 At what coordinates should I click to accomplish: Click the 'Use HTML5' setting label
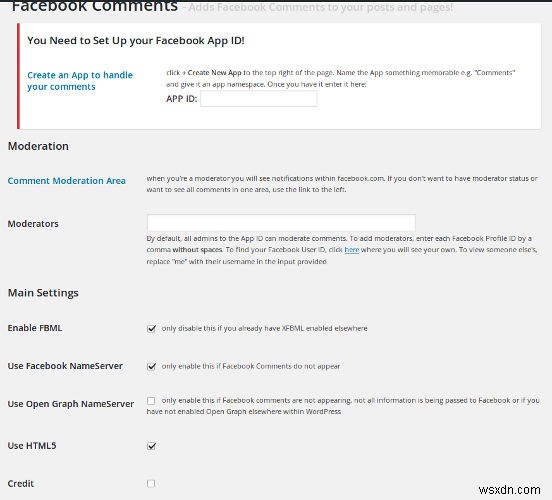[32, 446]
